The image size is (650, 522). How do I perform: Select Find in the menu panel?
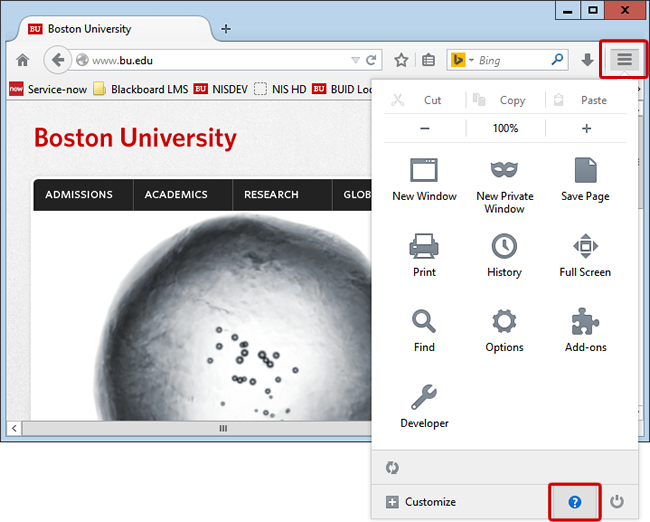click(x=424, y=331)
